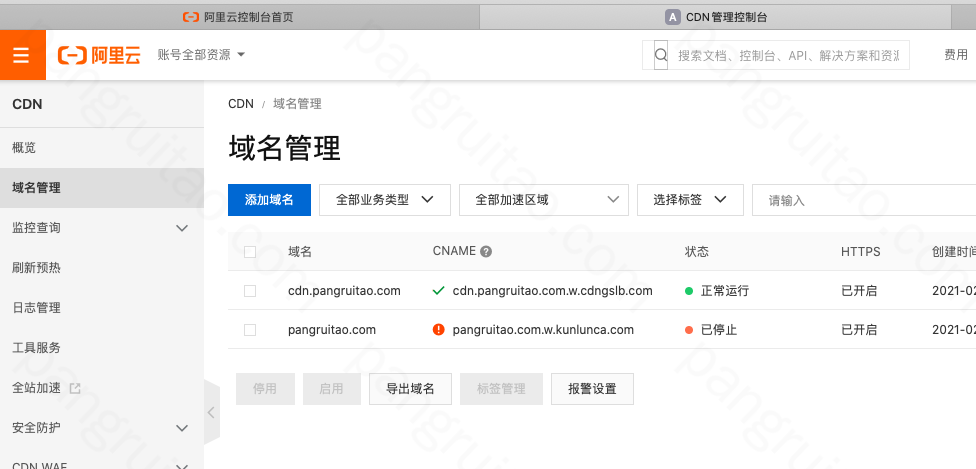Tick the select-all checkbox in table header
Screen dimensions: 976x469
(250, 252)
